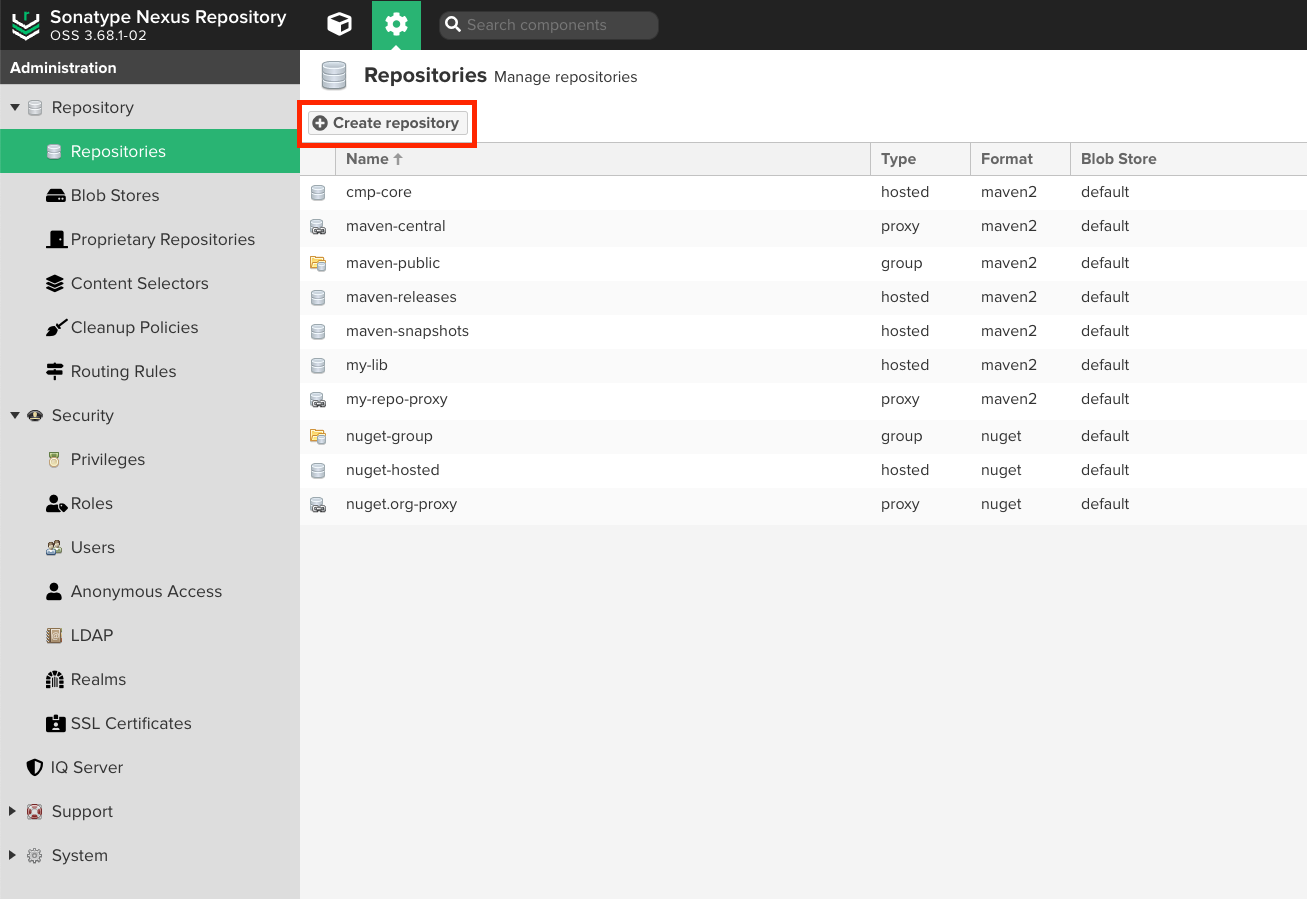Click the Administration panel header
Viewport: 1307px width, 899px height.
click(x=150, y=68)
